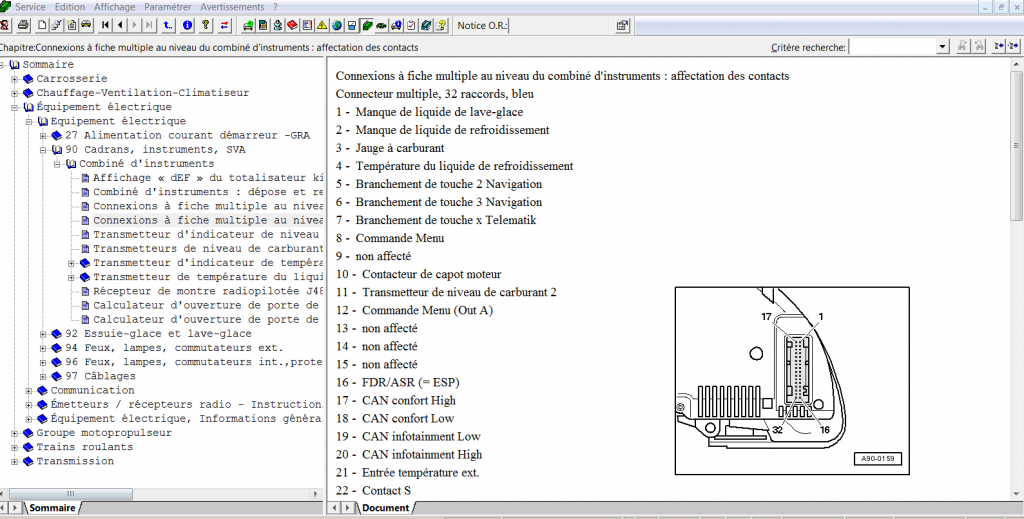Open the Paramétrer menu
Image resolution: width=1024 pixels, height=519 pixels.
click(167, 7)
